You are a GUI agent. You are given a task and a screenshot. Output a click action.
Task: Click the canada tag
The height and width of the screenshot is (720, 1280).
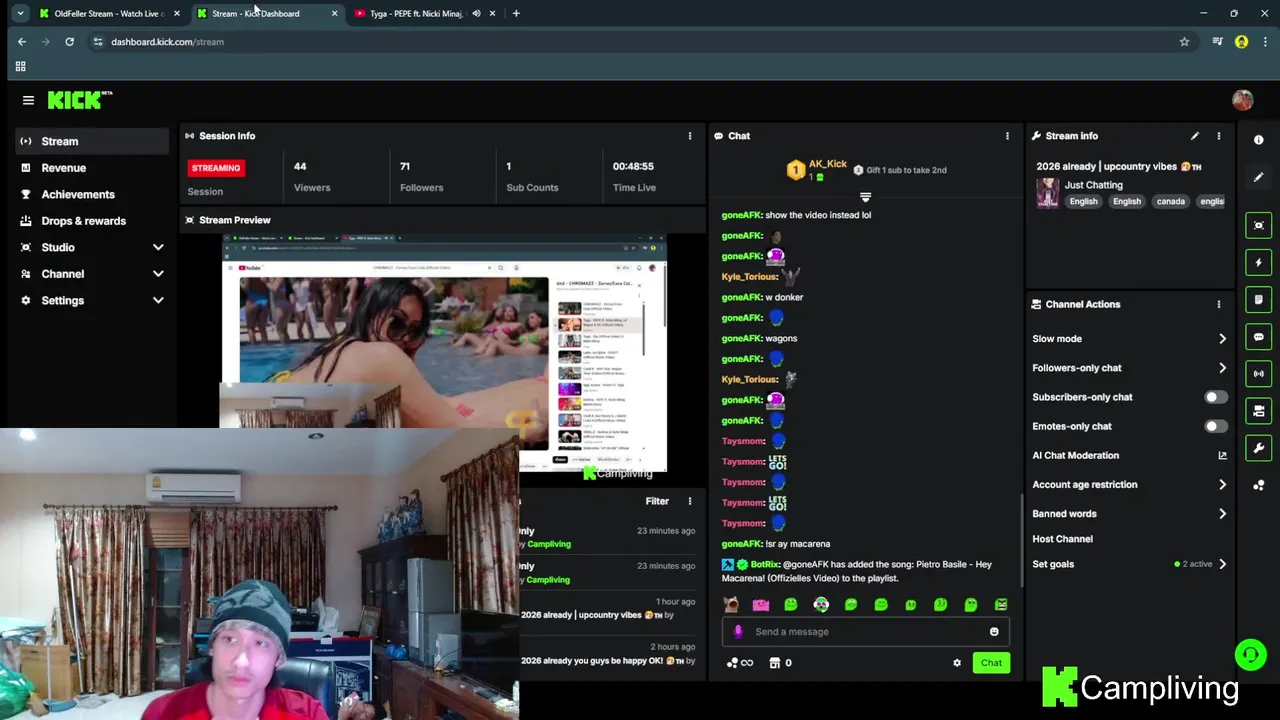click(x=1170, y=201)
